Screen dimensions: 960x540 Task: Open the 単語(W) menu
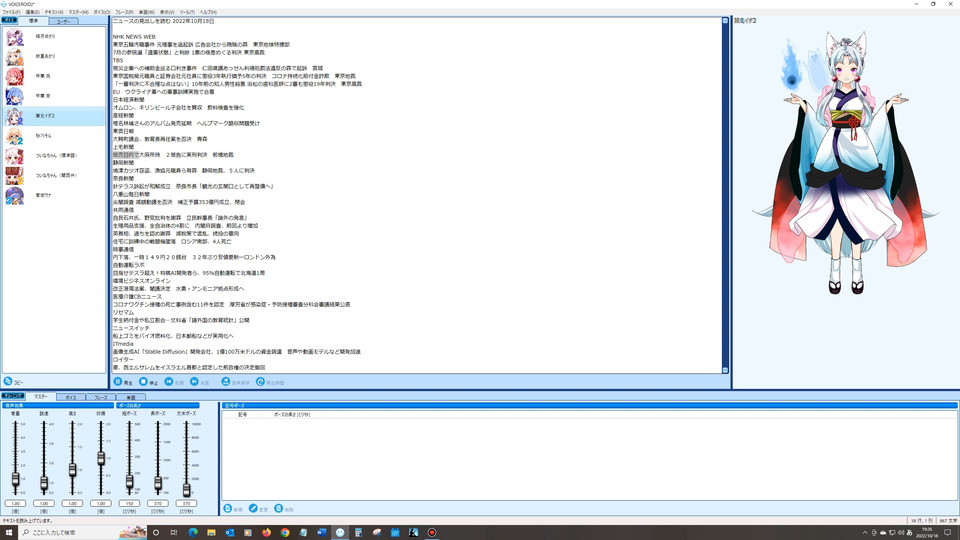[x=146, y=12]
